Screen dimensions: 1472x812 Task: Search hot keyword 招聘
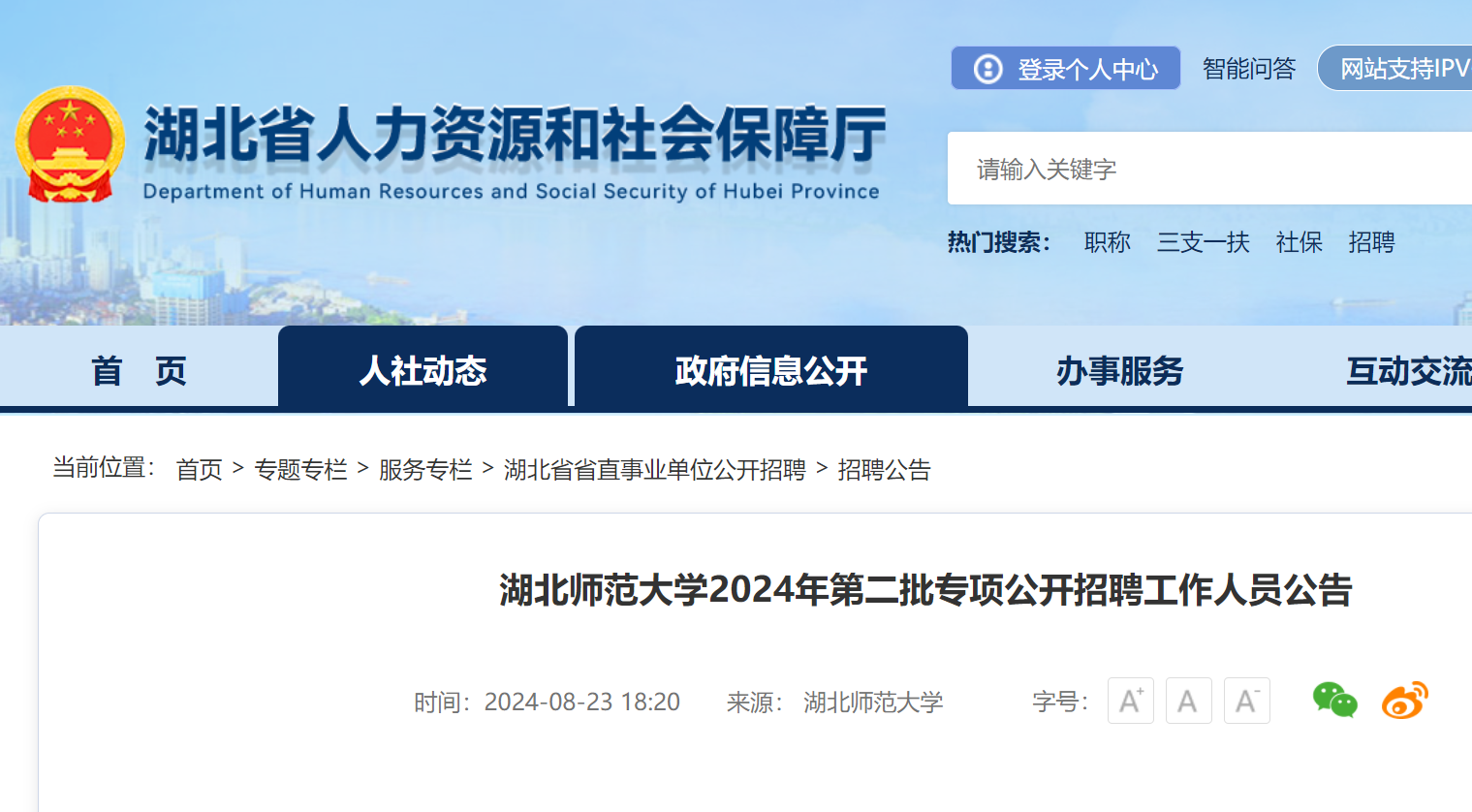tap(1372, 242)
